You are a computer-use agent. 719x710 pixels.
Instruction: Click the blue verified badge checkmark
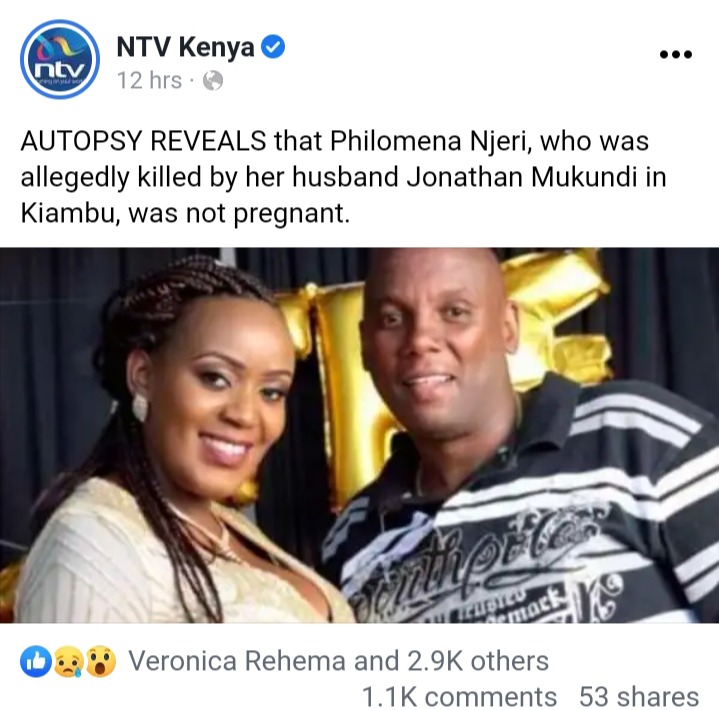273,46
